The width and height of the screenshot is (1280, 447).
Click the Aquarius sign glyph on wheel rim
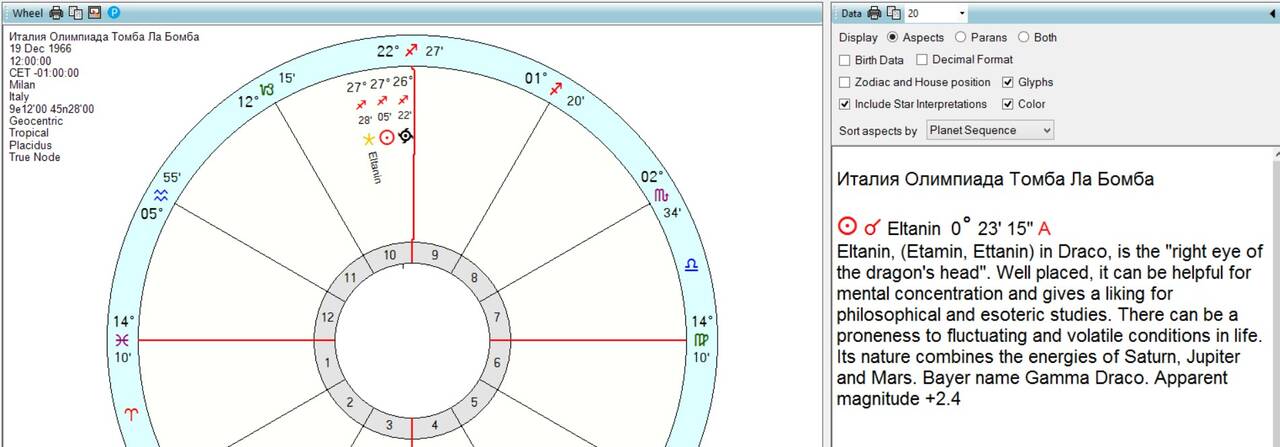coord(160,196)
